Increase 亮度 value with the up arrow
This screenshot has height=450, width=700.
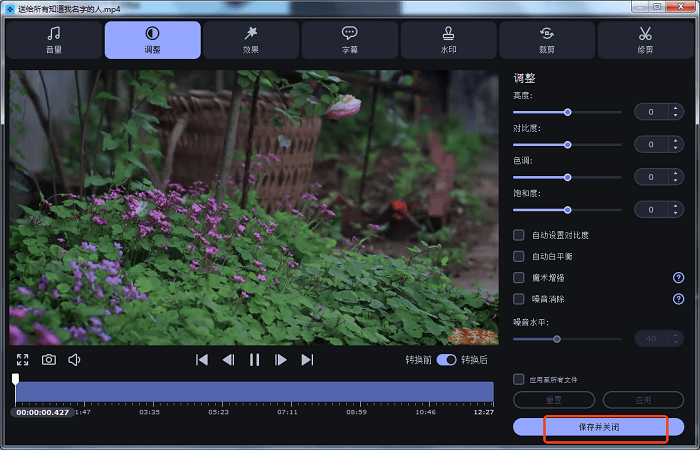click(675, 108)
